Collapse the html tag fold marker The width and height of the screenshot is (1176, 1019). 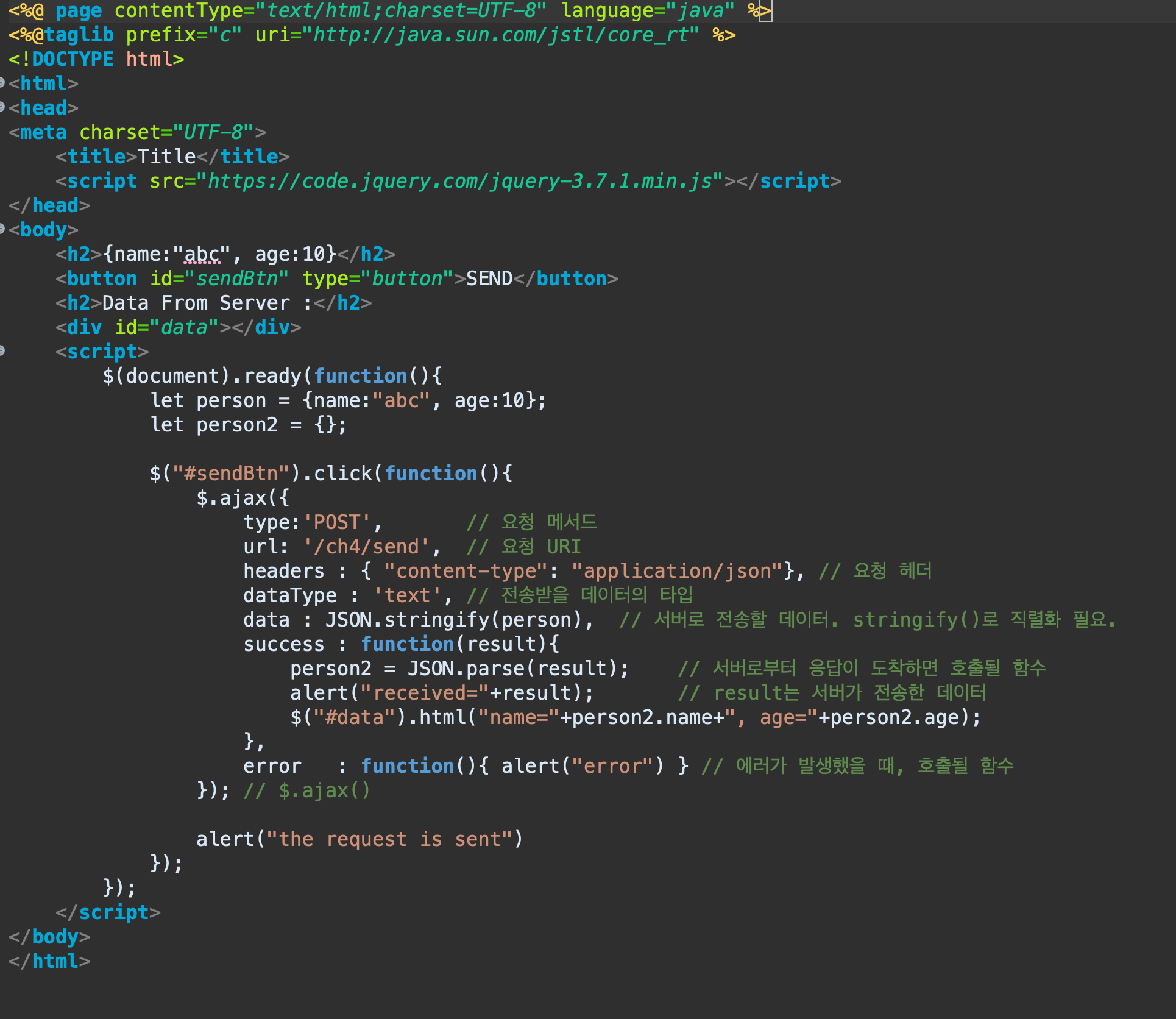[x=2, y=82]
